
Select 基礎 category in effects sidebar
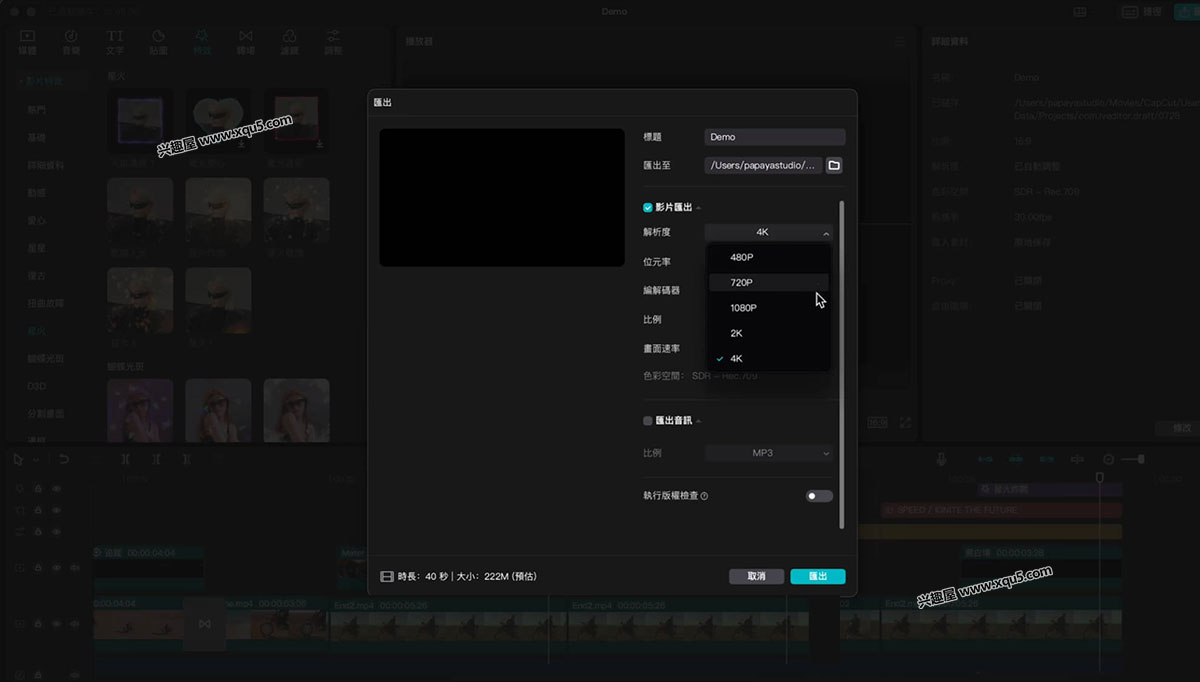(37, 137)
